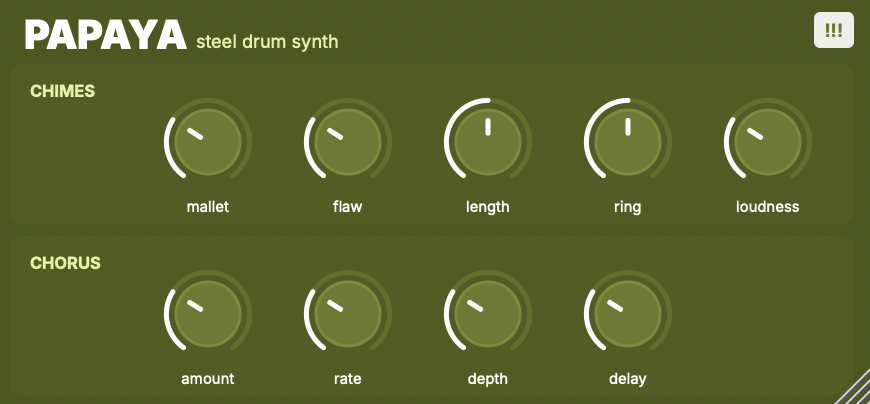This screenshot has width=870, height=404.
Task: Click the PAPAYA title logo
Action: (106, 36)
